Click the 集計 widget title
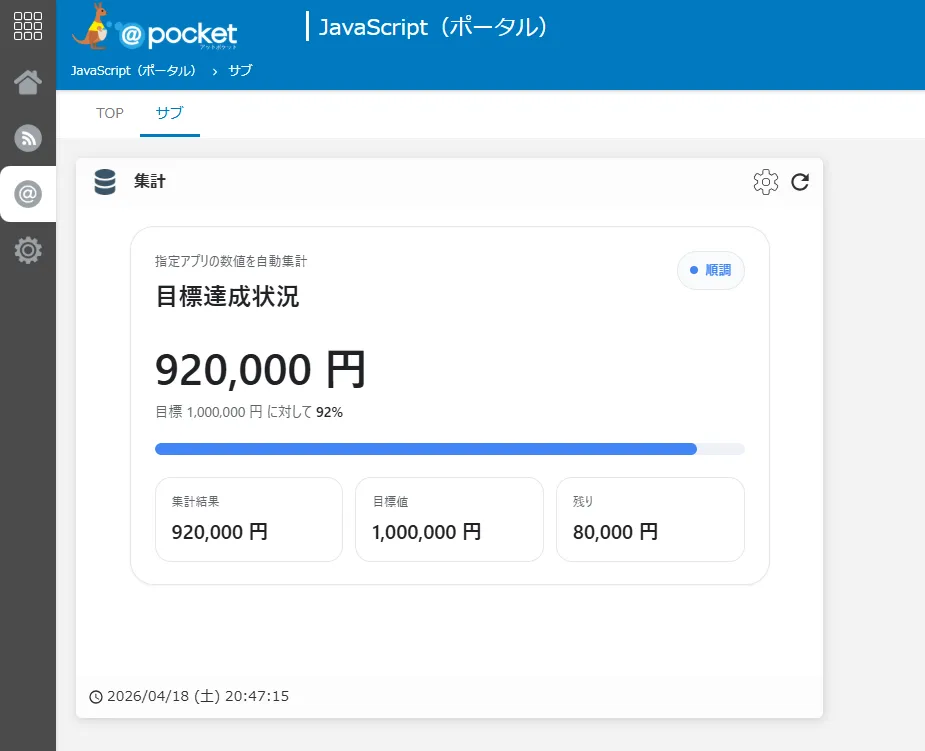This screenshot has height=751, width=925. 150,181
